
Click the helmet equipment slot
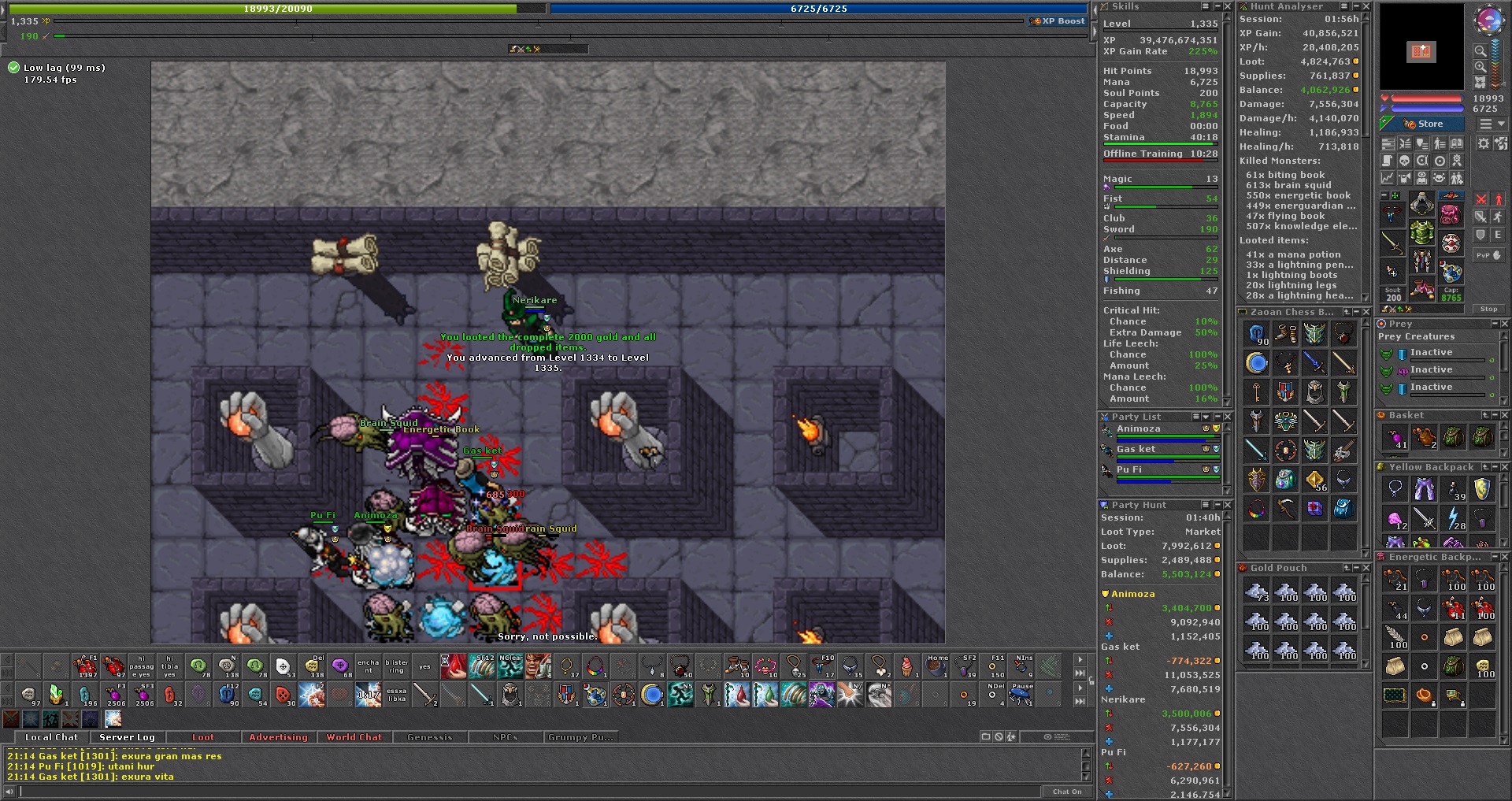click(x=1422, y=203)
